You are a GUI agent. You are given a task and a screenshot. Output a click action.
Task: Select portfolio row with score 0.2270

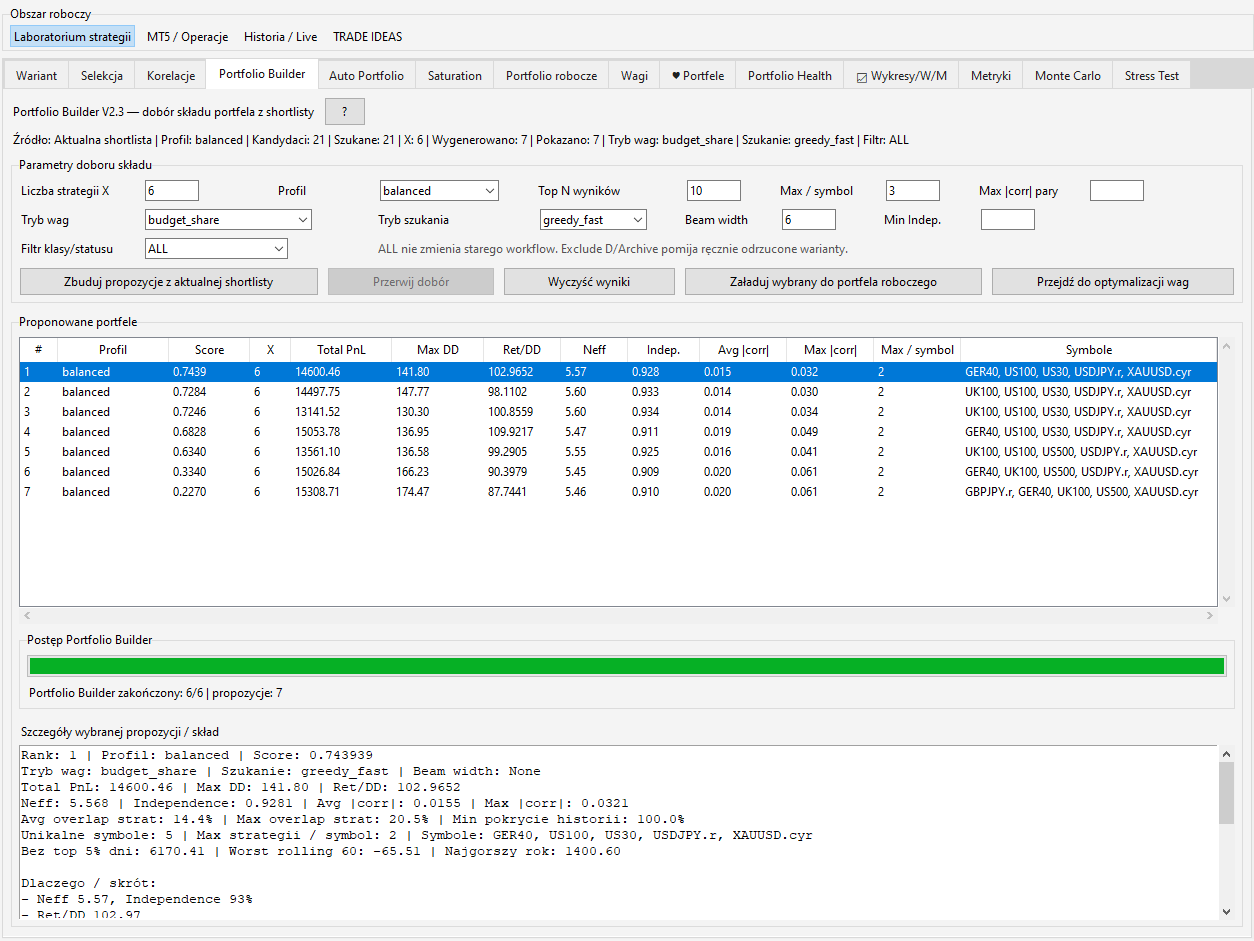pos(618,492)
